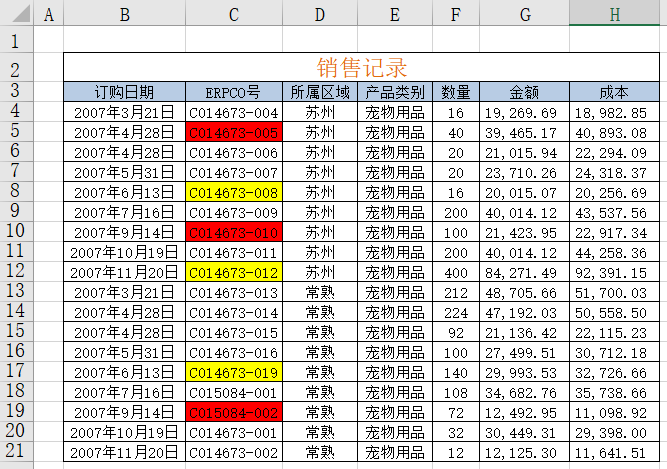Viewport: 667px width, 469px height.
Task: Click amount cell 84,271.49
Action: pos(524,272)
